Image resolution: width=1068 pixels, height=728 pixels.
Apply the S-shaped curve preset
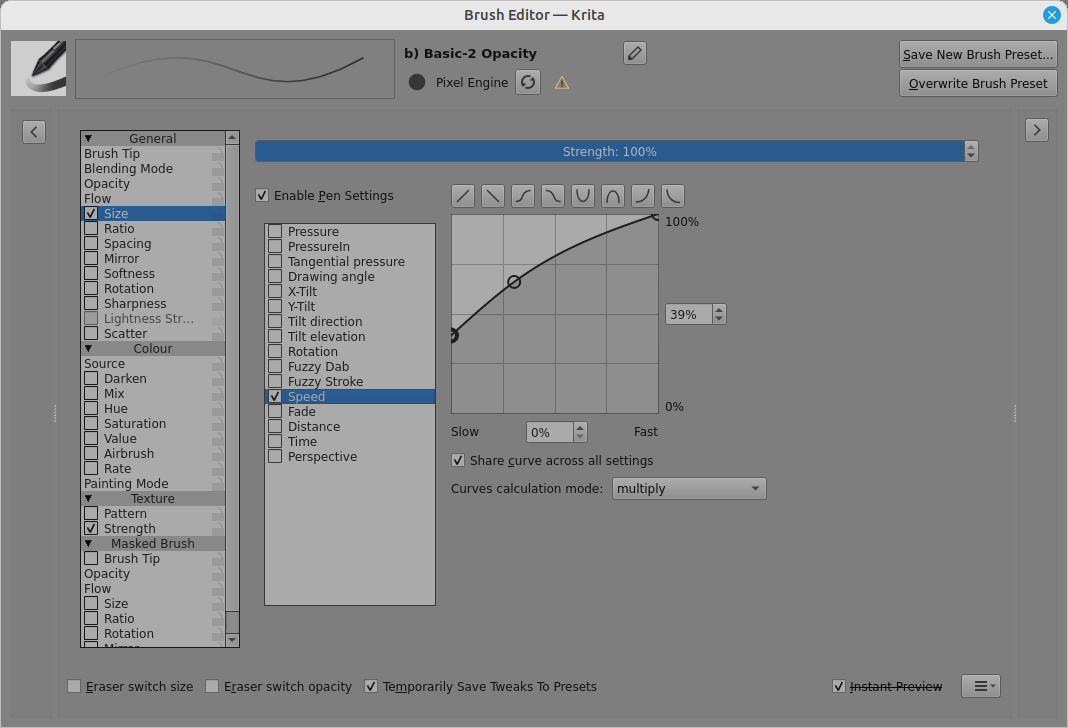[x=523, y=196]
